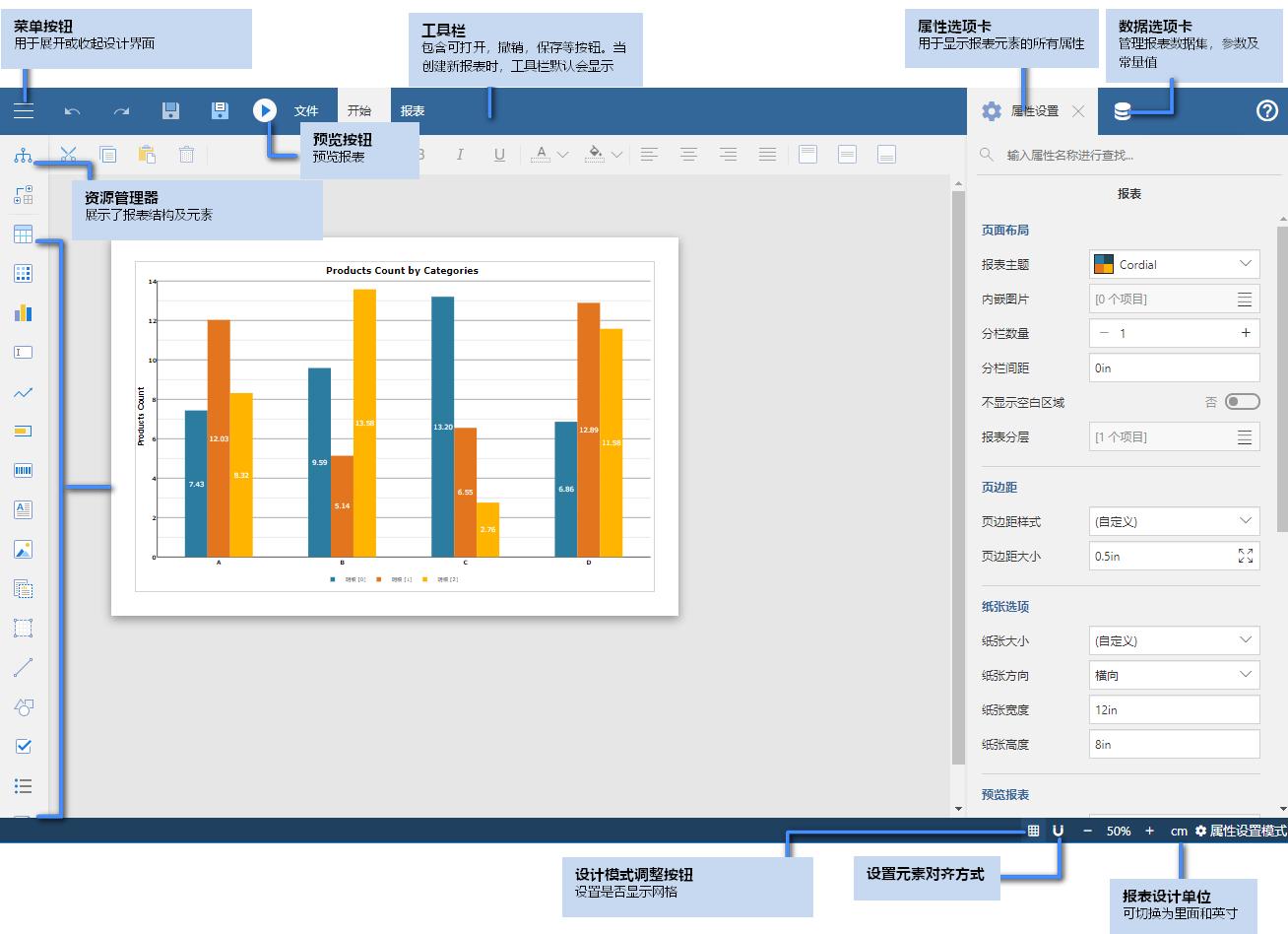Open the 纸张方向 orientation dropdown

1174,675
